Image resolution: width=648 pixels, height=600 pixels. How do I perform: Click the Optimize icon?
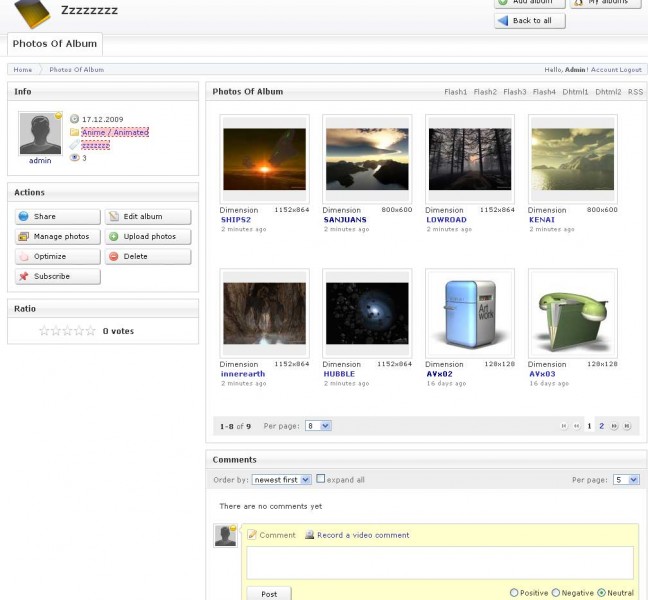click(24, 256)
